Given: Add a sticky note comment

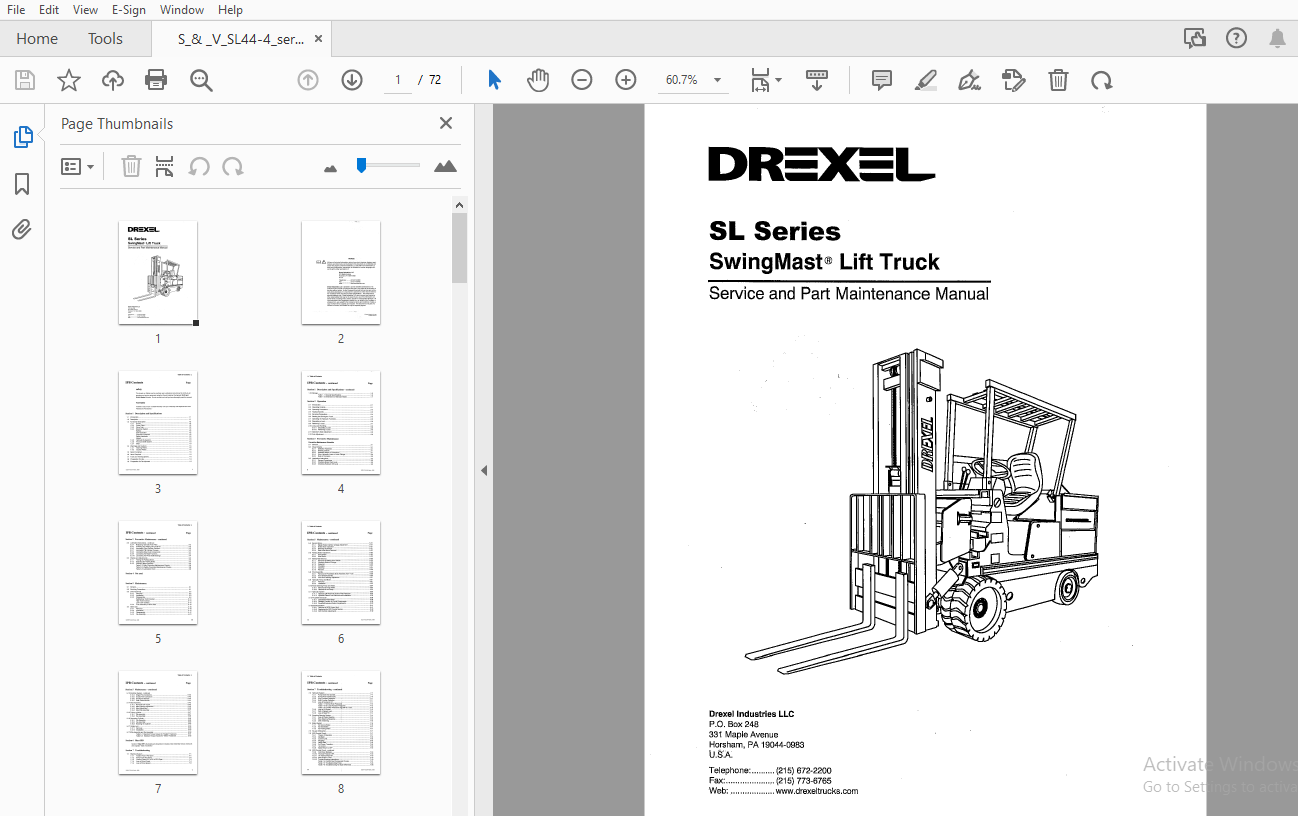Looking at the screenshot, I should tap(882, 80).
